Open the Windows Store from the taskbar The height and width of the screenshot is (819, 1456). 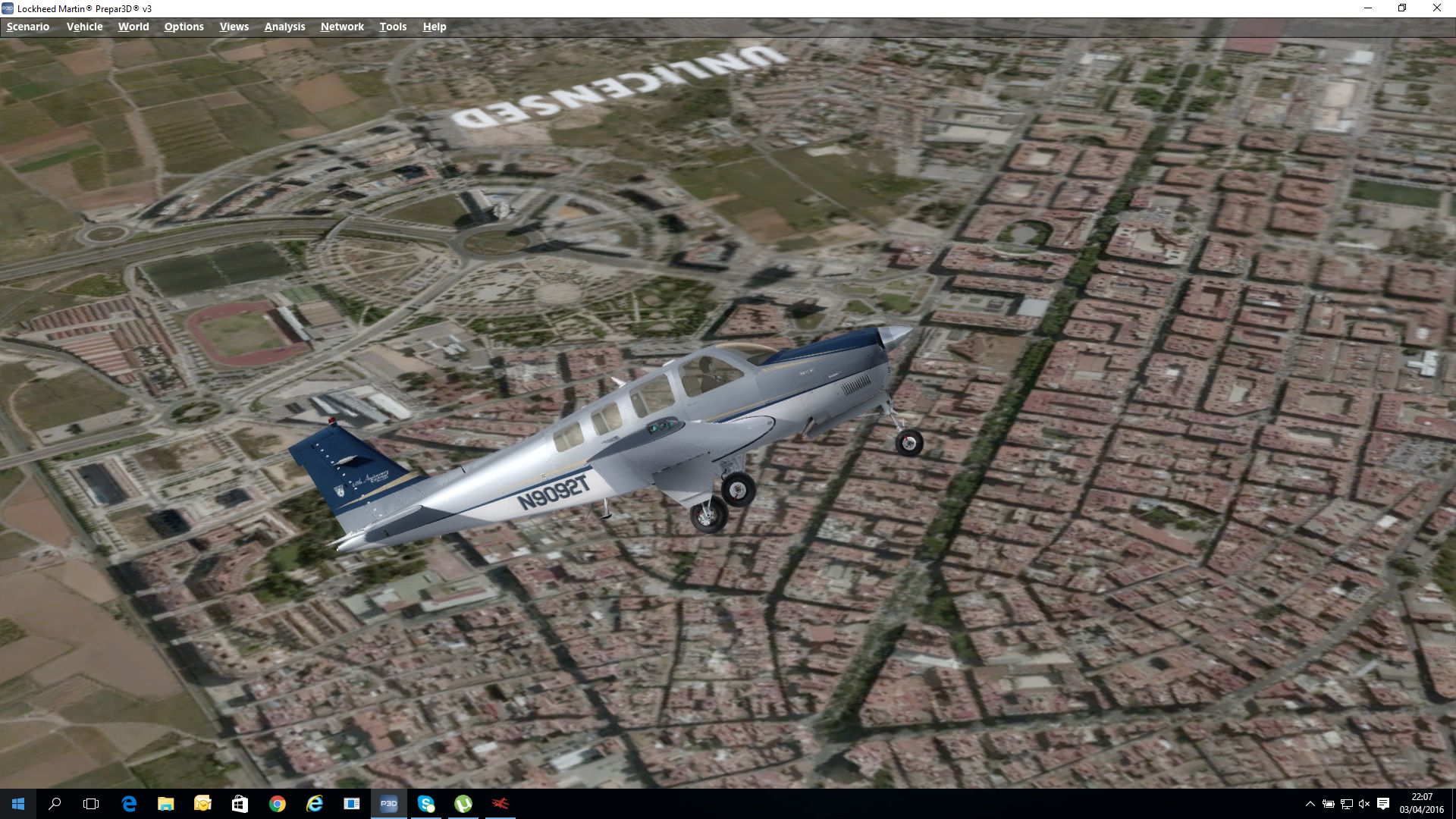click(x=240, y=804)
